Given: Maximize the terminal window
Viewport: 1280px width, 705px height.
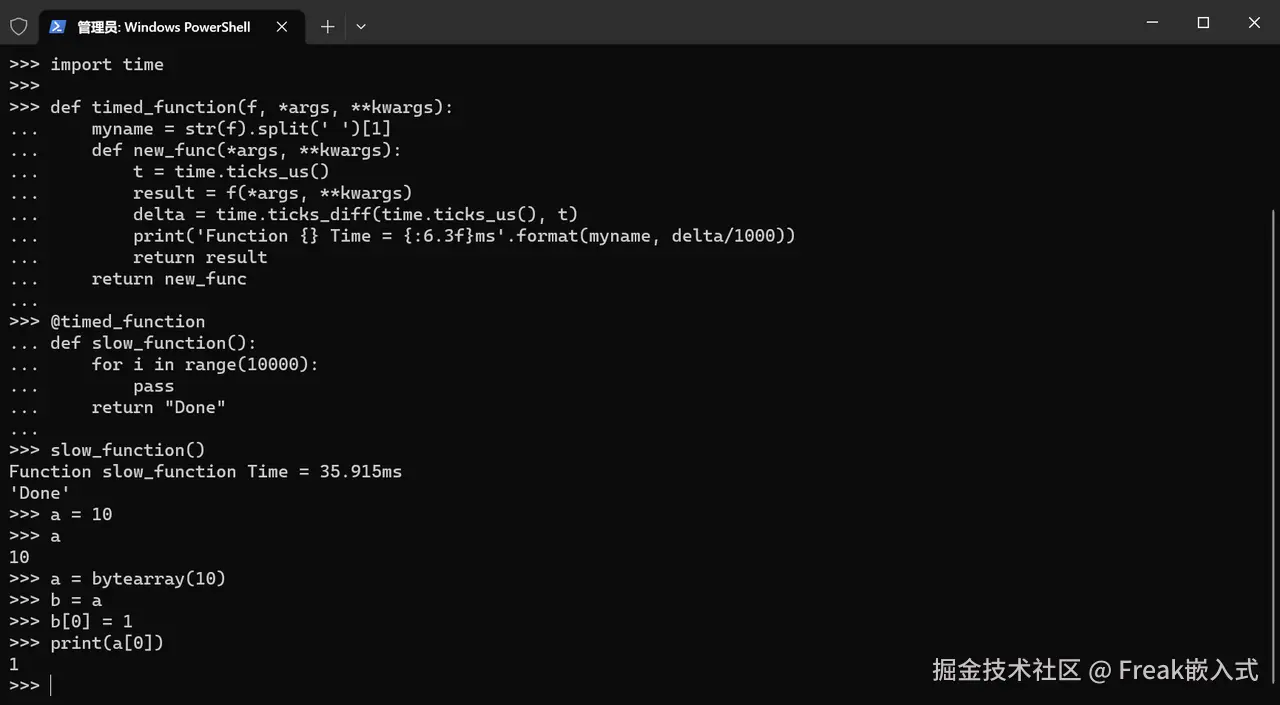Looking at the screenshot, I should 1203,22.
